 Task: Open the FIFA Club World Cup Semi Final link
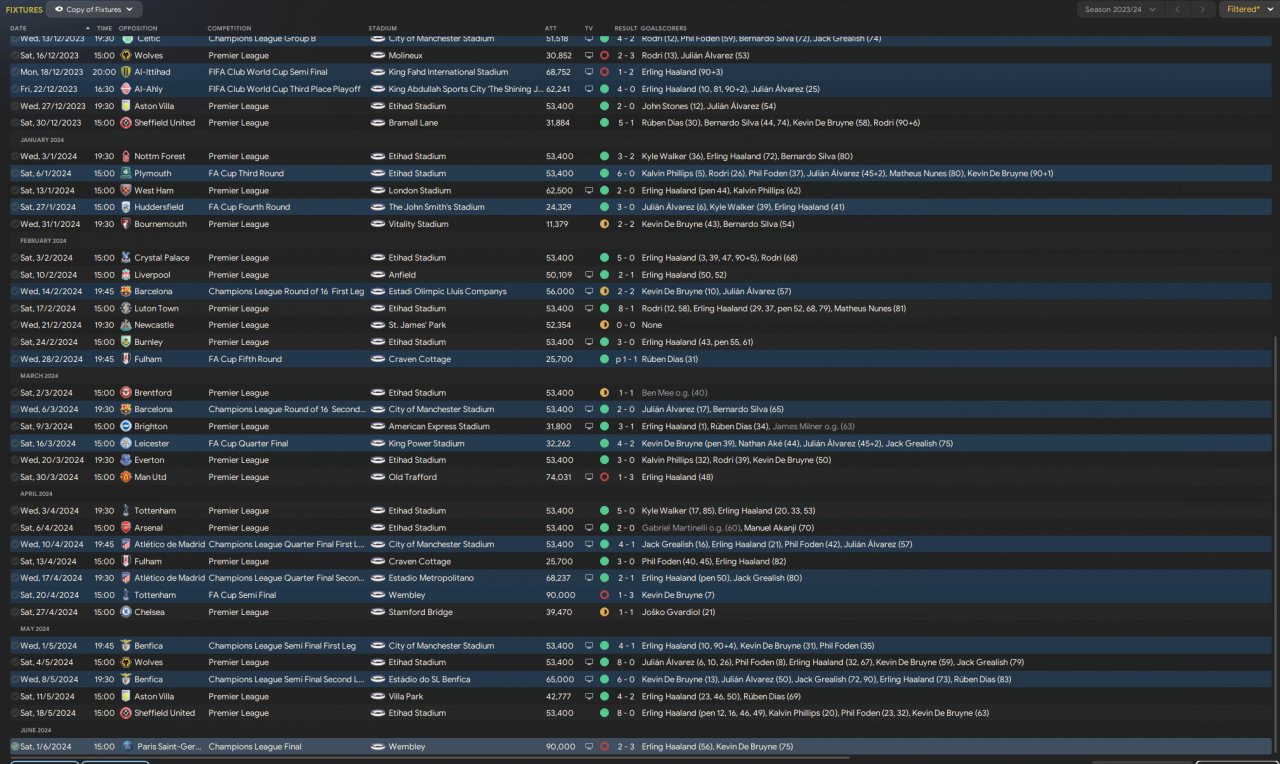pos(267,73)
